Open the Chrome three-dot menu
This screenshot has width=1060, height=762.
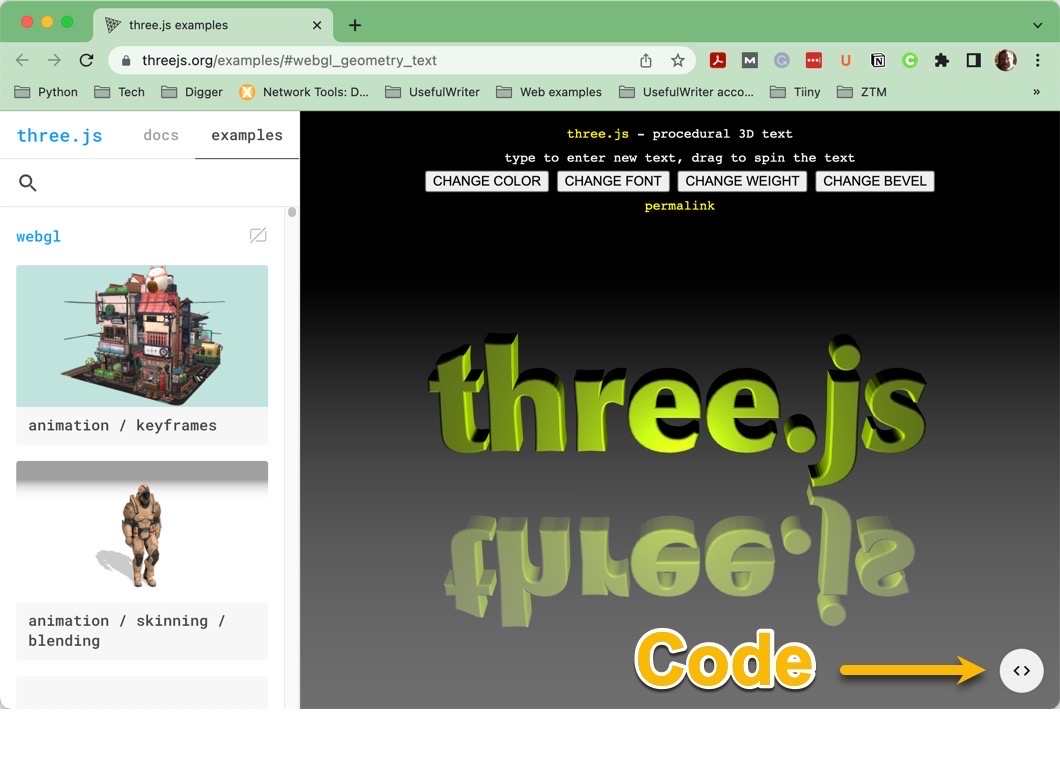(x=1038, y=60)
